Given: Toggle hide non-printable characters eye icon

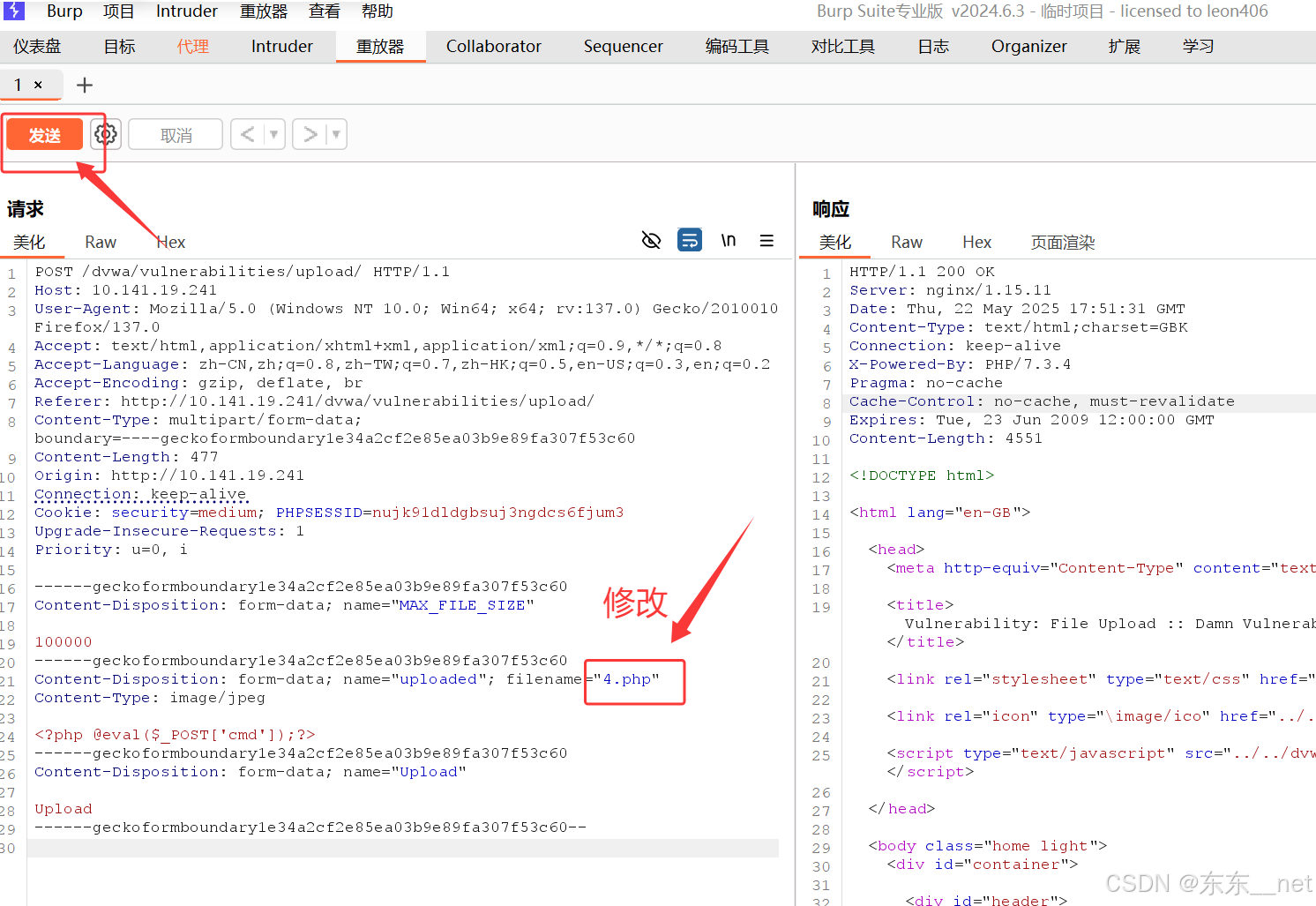Looking at the screenshot, I should 651,240.
